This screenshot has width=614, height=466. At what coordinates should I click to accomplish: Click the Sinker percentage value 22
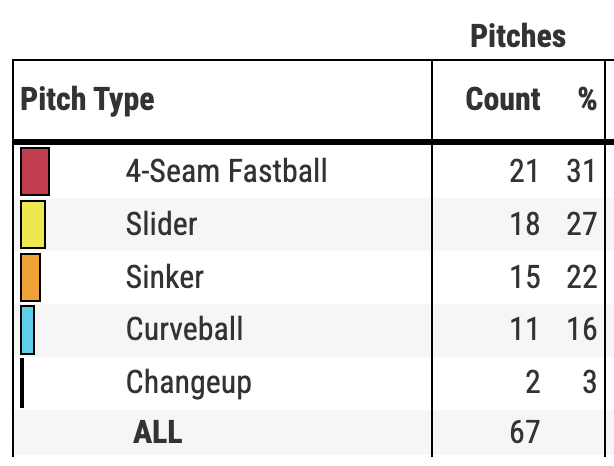click(x=581, y=277)
